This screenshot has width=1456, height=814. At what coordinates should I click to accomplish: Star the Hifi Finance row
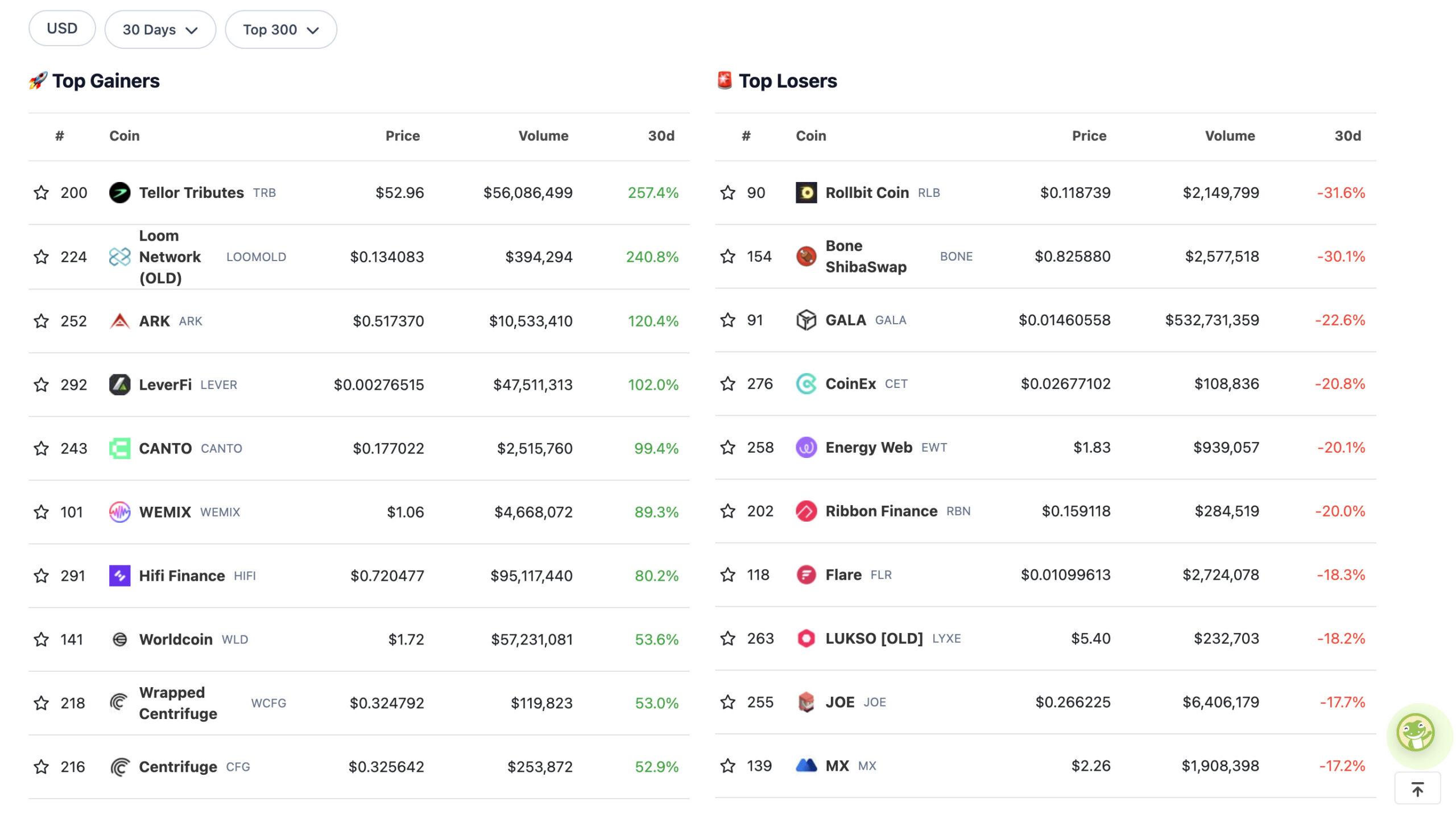[41, 576]
